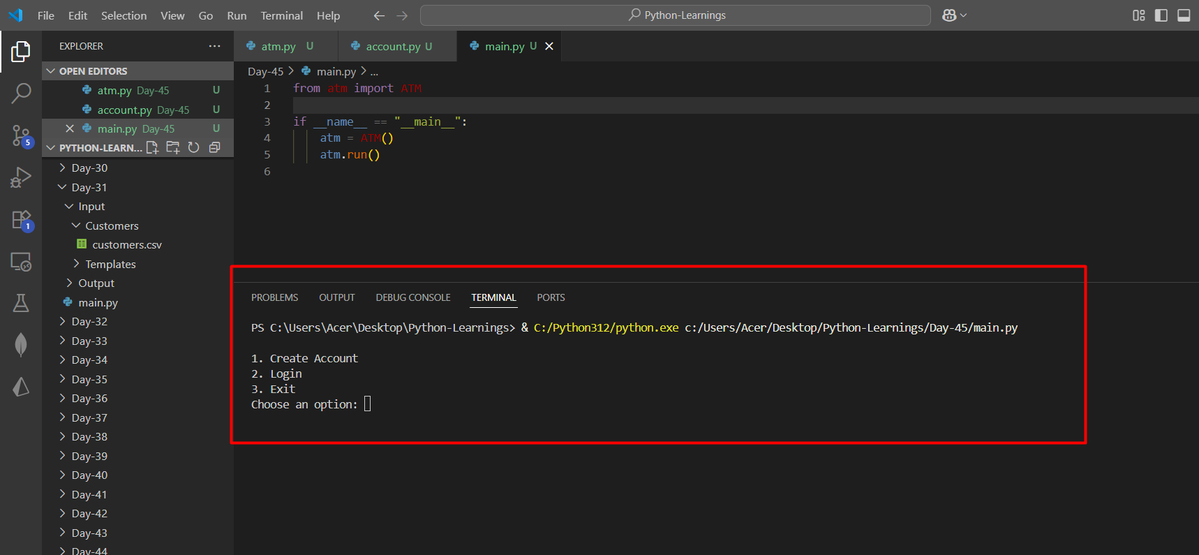This screenshot has height=555, width=1199.
Task: Open the Run menu
Action: point(237,15)
